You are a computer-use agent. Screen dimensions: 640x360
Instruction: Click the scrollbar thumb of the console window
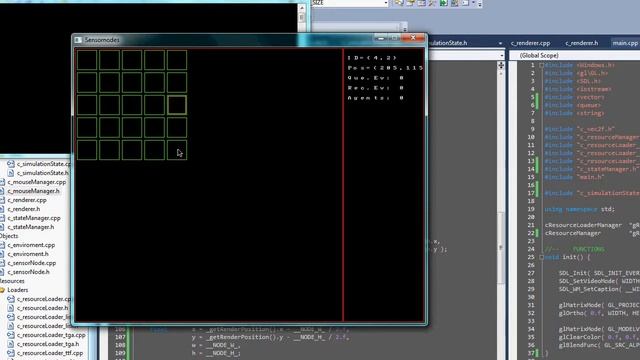(302, 18)
